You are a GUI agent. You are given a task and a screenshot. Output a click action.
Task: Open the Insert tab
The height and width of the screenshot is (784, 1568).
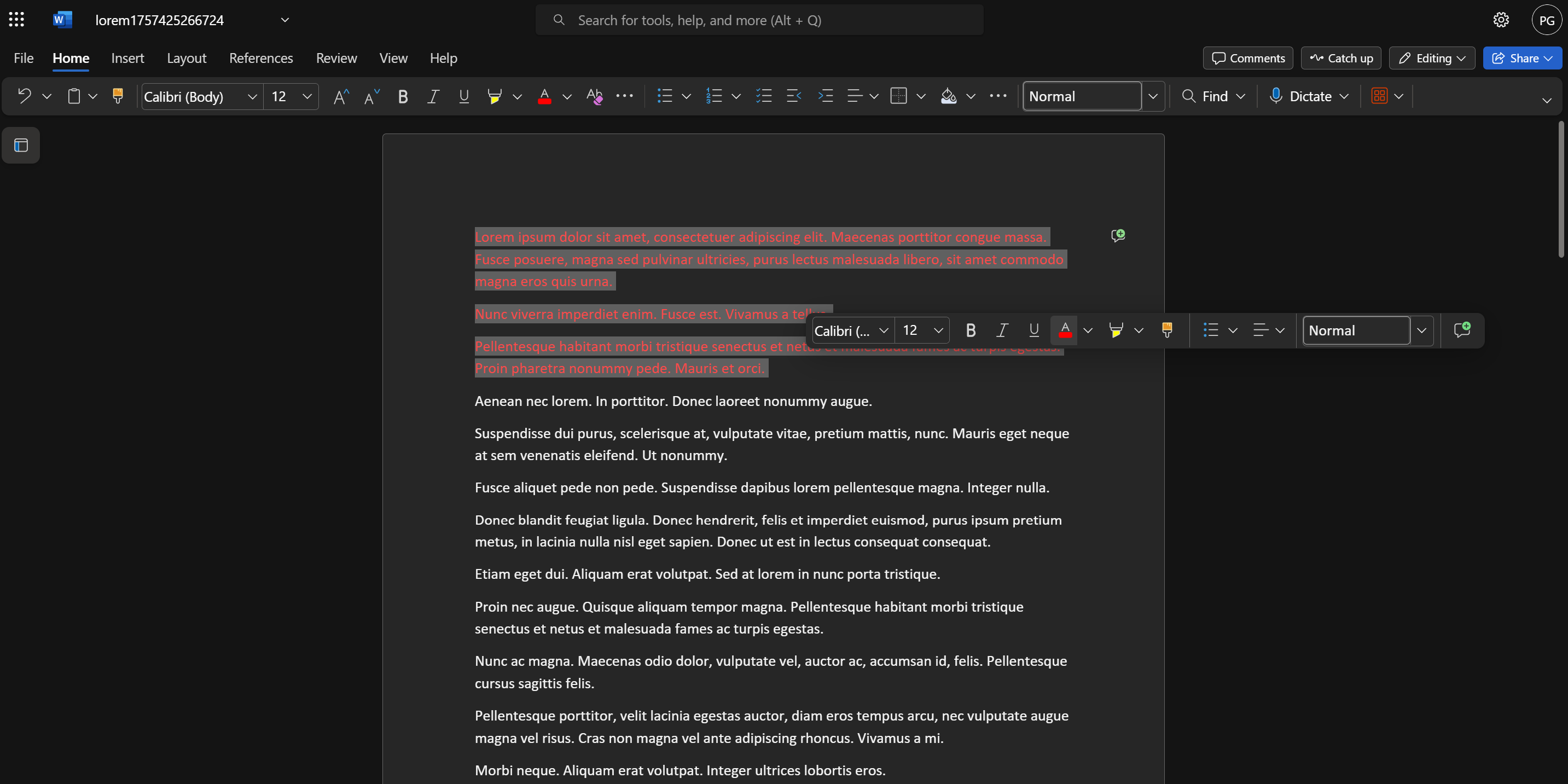pyautogui.click(x=127, y=58)
